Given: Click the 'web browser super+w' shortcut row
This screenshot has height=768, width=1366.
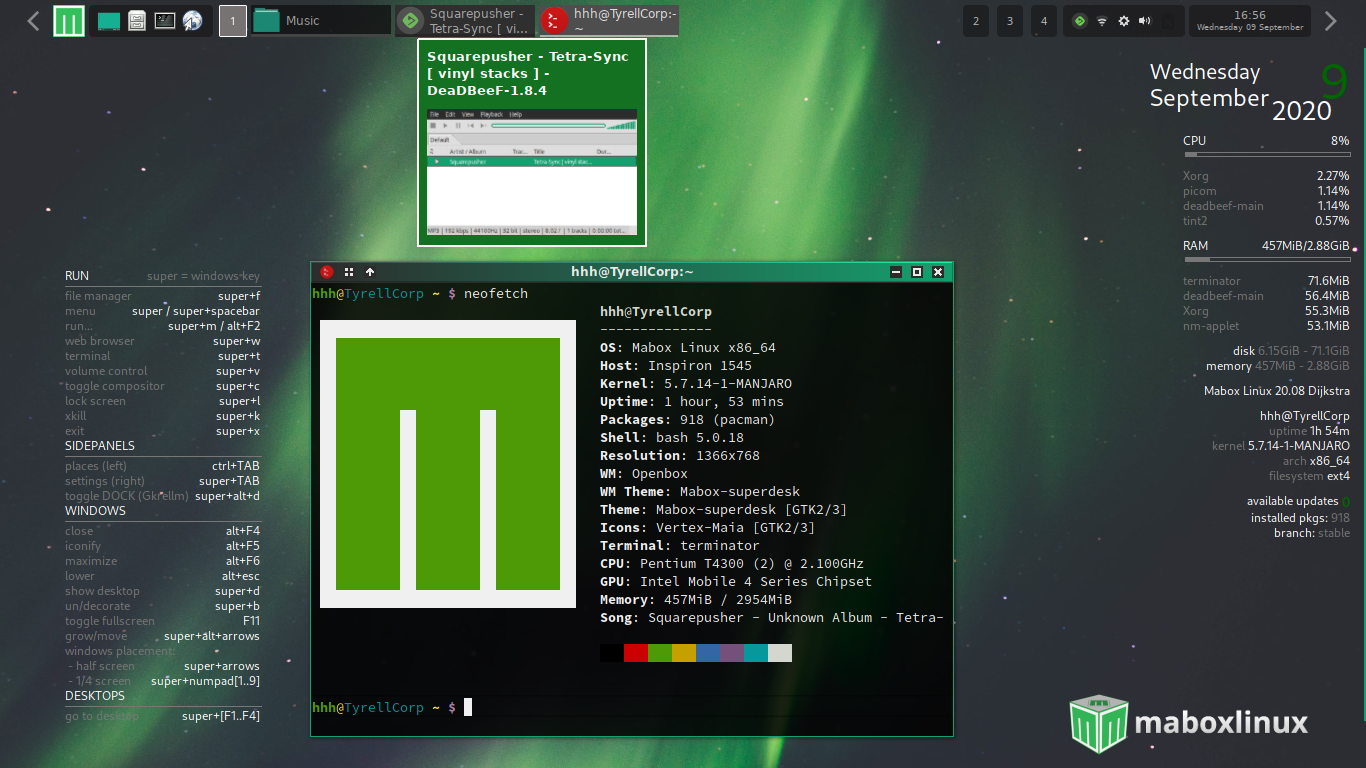Looking at the screenshot, I should click(x=162, y=341).
